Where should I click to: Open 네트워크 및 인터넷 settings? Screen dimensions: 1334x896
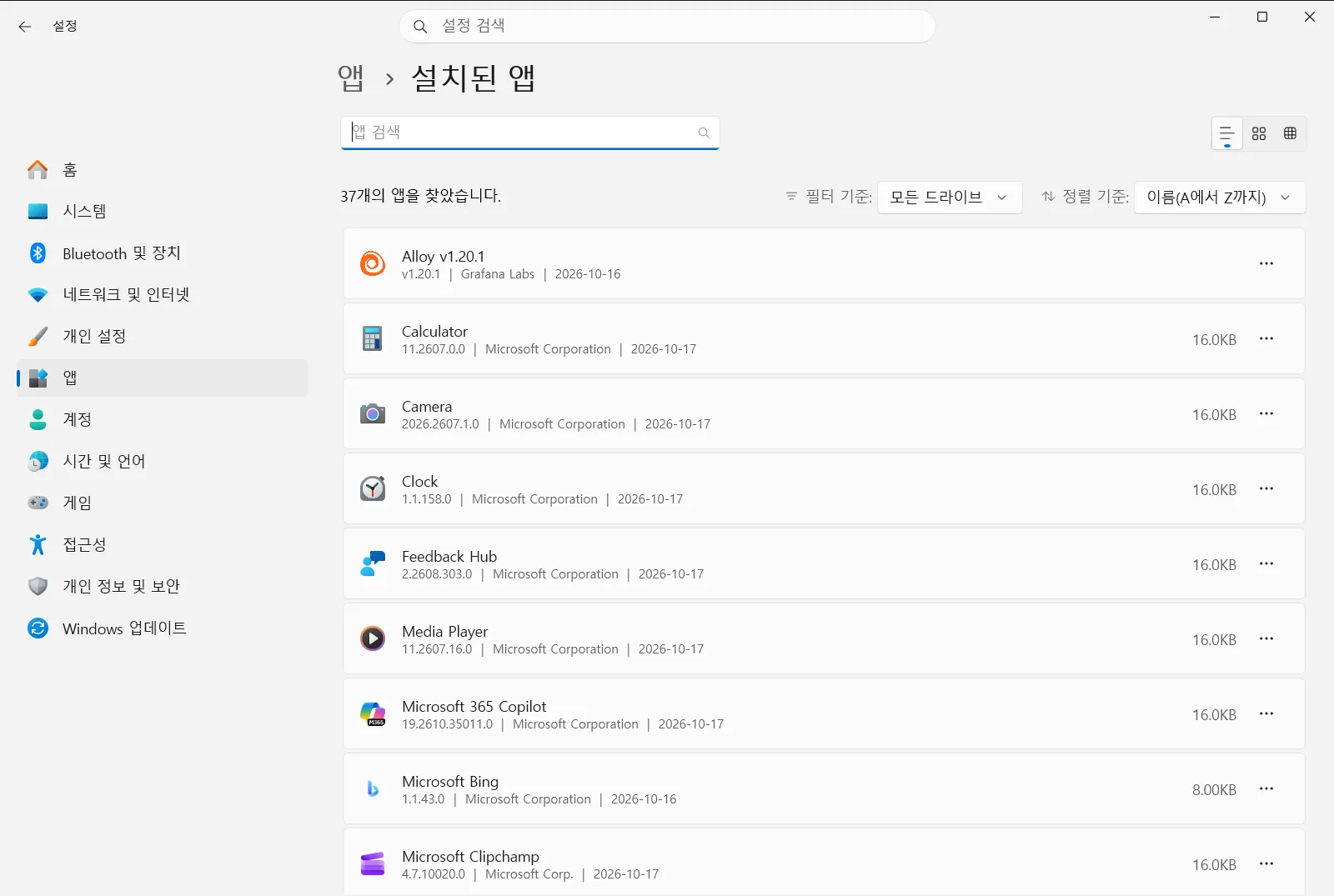pos(162,294)
